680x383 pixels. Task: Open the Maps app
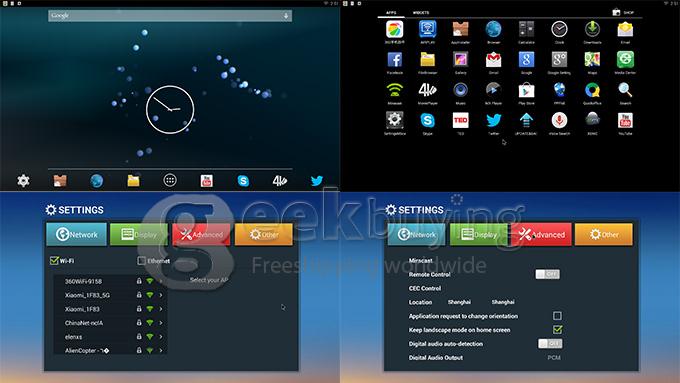click(x=592, y=60)
